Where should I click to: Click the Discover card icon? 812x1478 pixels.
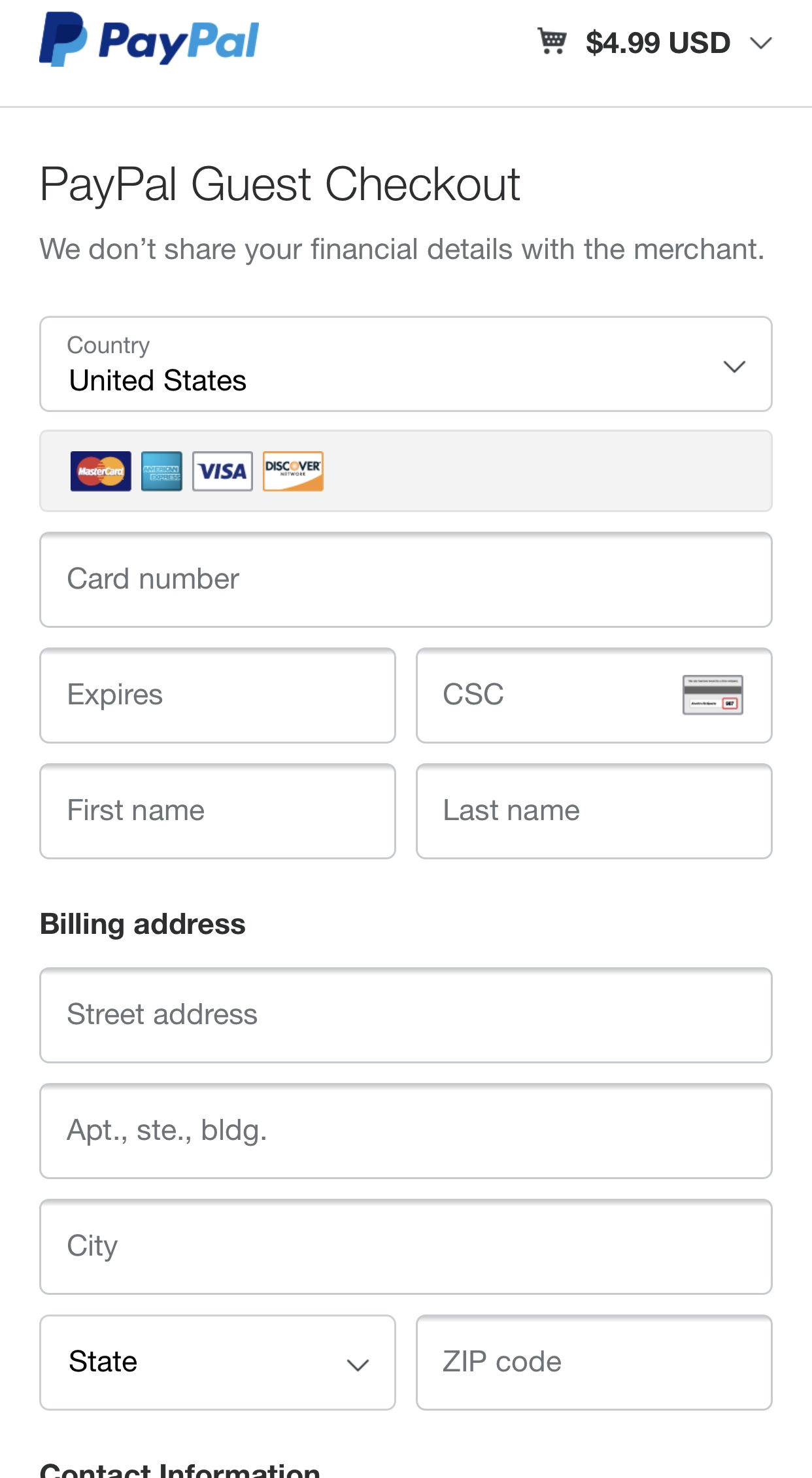[293, 471]
